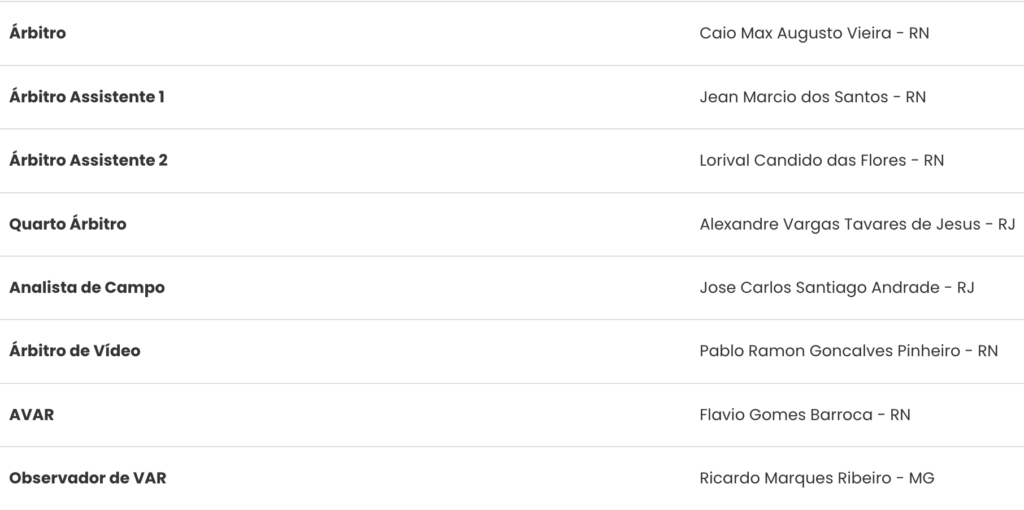The image size is (1024, 510).
Task: Click the Árbitro row label
Action: tap(37, 33)
